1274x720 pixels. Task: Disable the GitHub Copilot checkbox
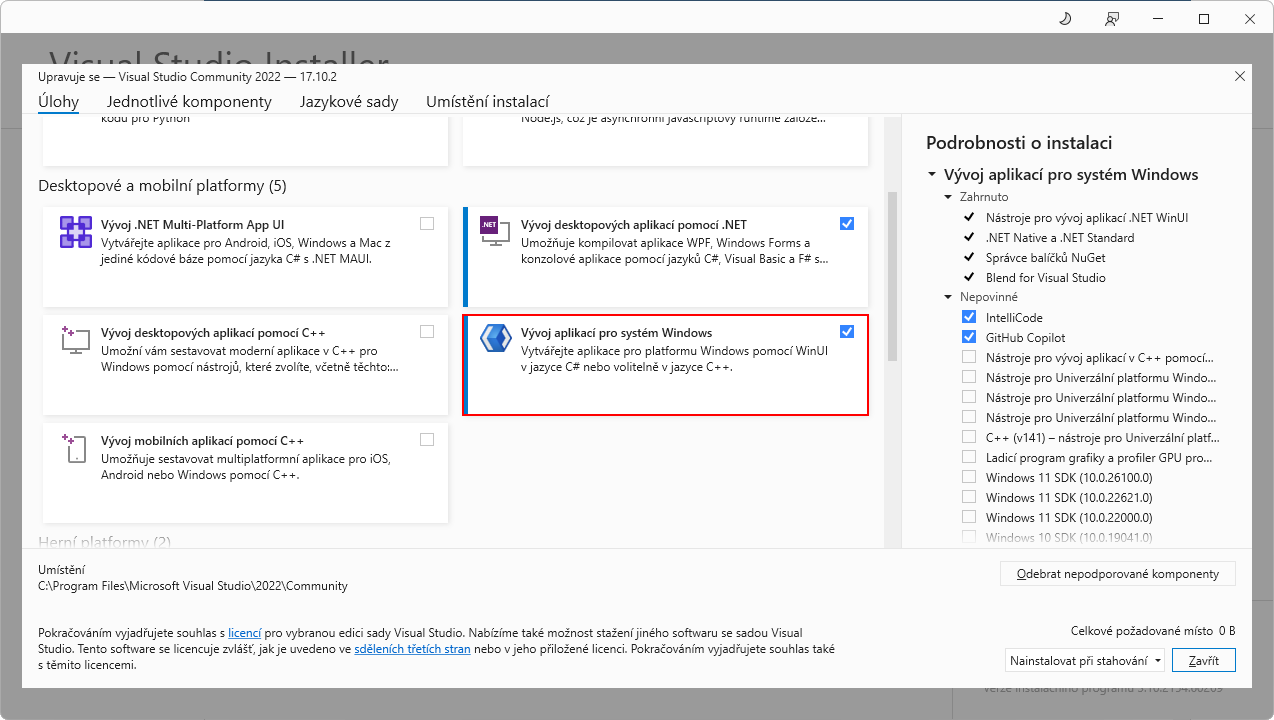(968, 336)
